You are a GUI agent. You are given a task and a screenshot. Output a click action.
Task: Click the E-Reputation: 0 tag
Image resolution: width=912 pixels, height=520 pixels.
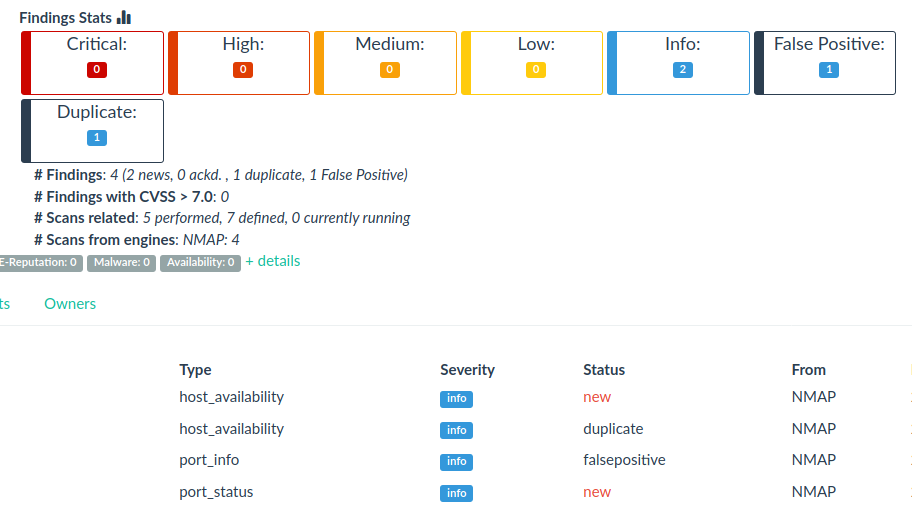pos(41,263)
